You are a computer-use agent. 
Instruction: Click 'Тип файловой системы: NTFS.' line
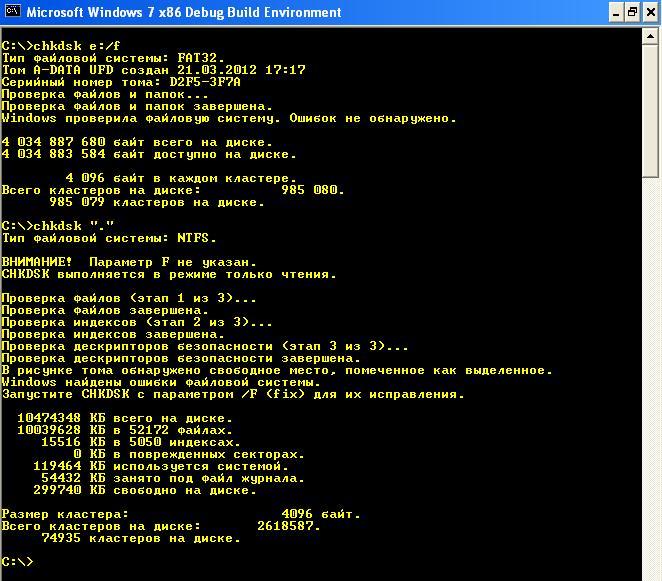[x=109, y=238]
